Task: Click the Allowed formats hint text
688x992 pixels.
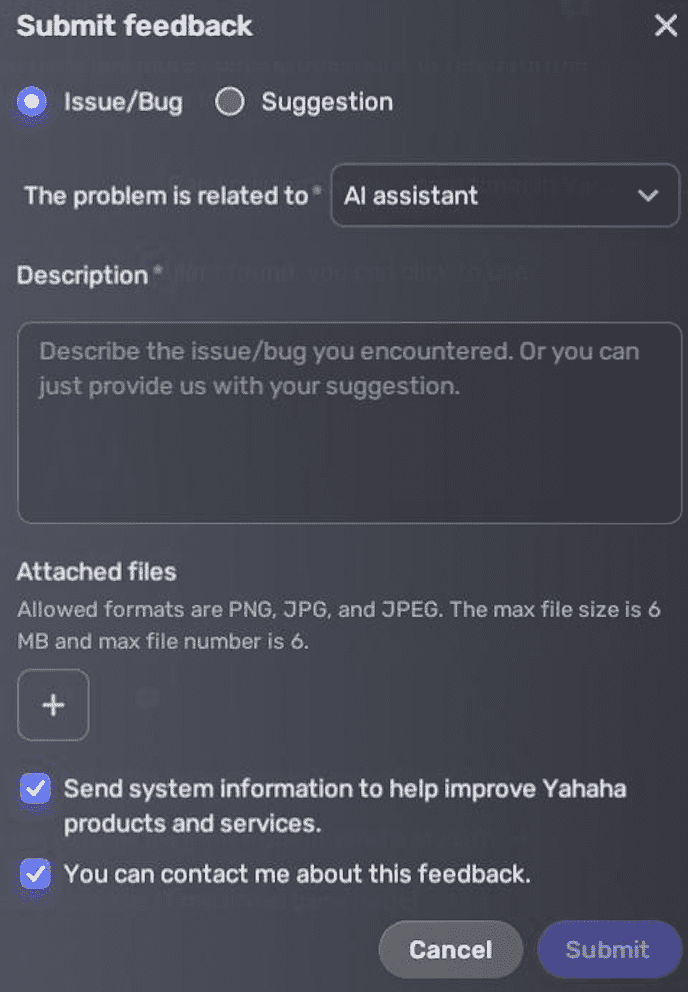Action: (x=338, y=625)
